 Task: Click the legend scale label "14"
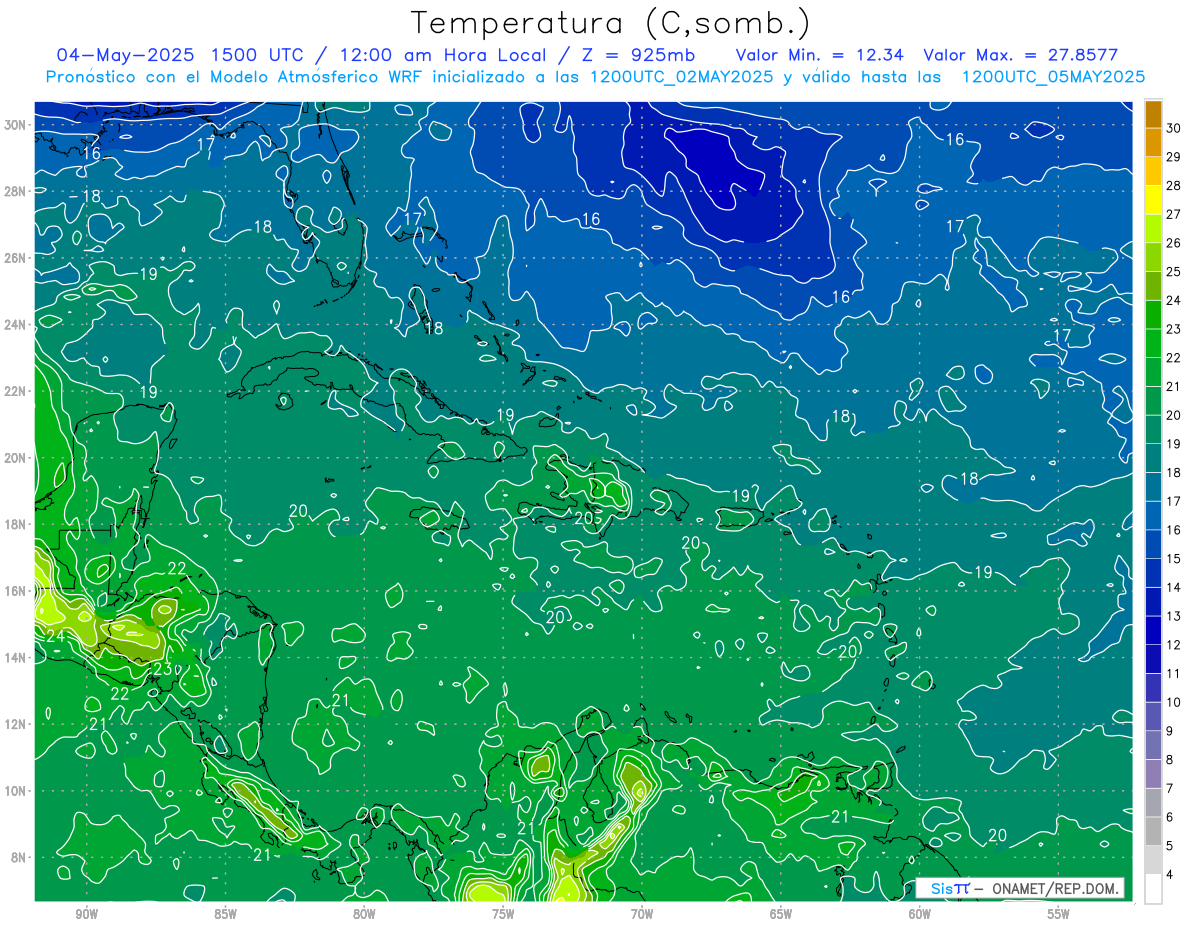coord(1174,587)
